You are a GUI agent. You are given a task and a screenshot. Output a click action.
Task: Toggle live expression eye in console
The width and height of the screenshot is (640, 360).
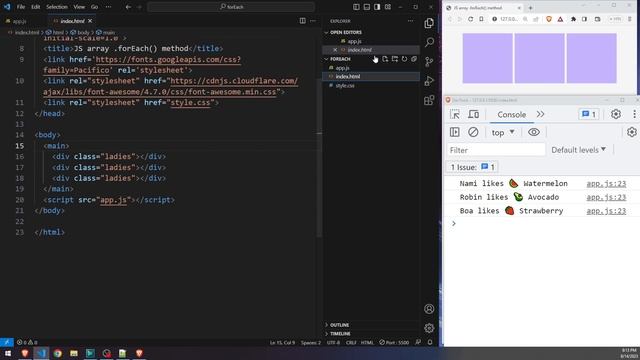(x=534, y=132)
